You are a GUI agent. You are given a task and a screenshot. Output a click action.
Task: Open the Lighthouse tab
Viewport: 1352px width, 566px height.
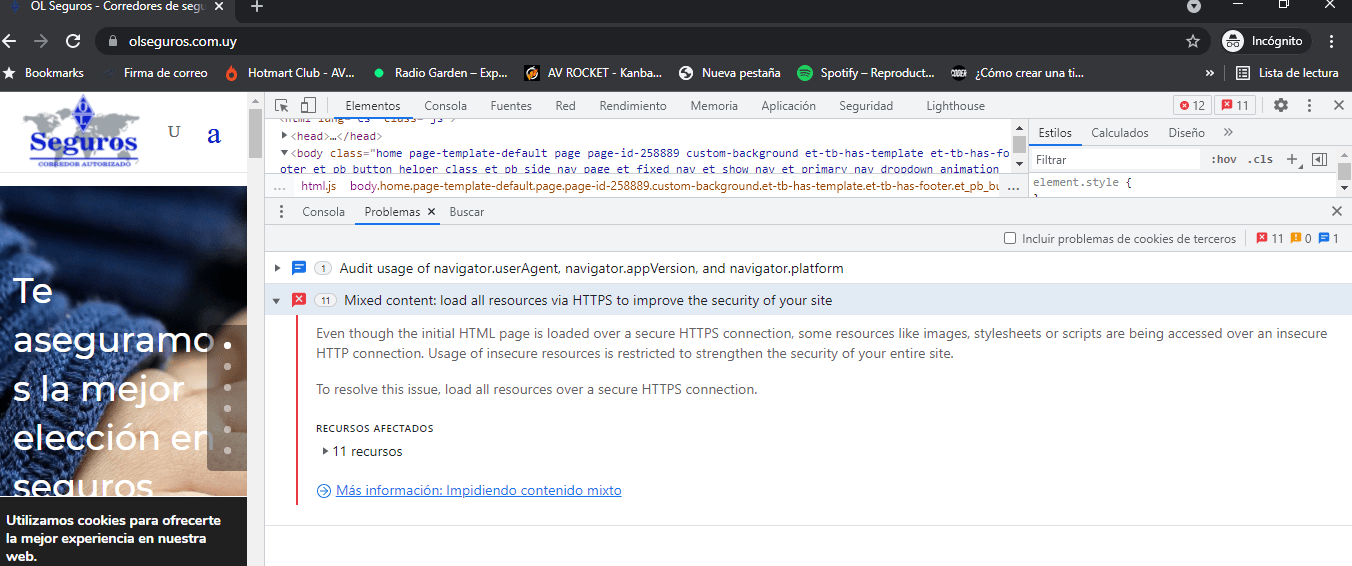coord(955,105)
